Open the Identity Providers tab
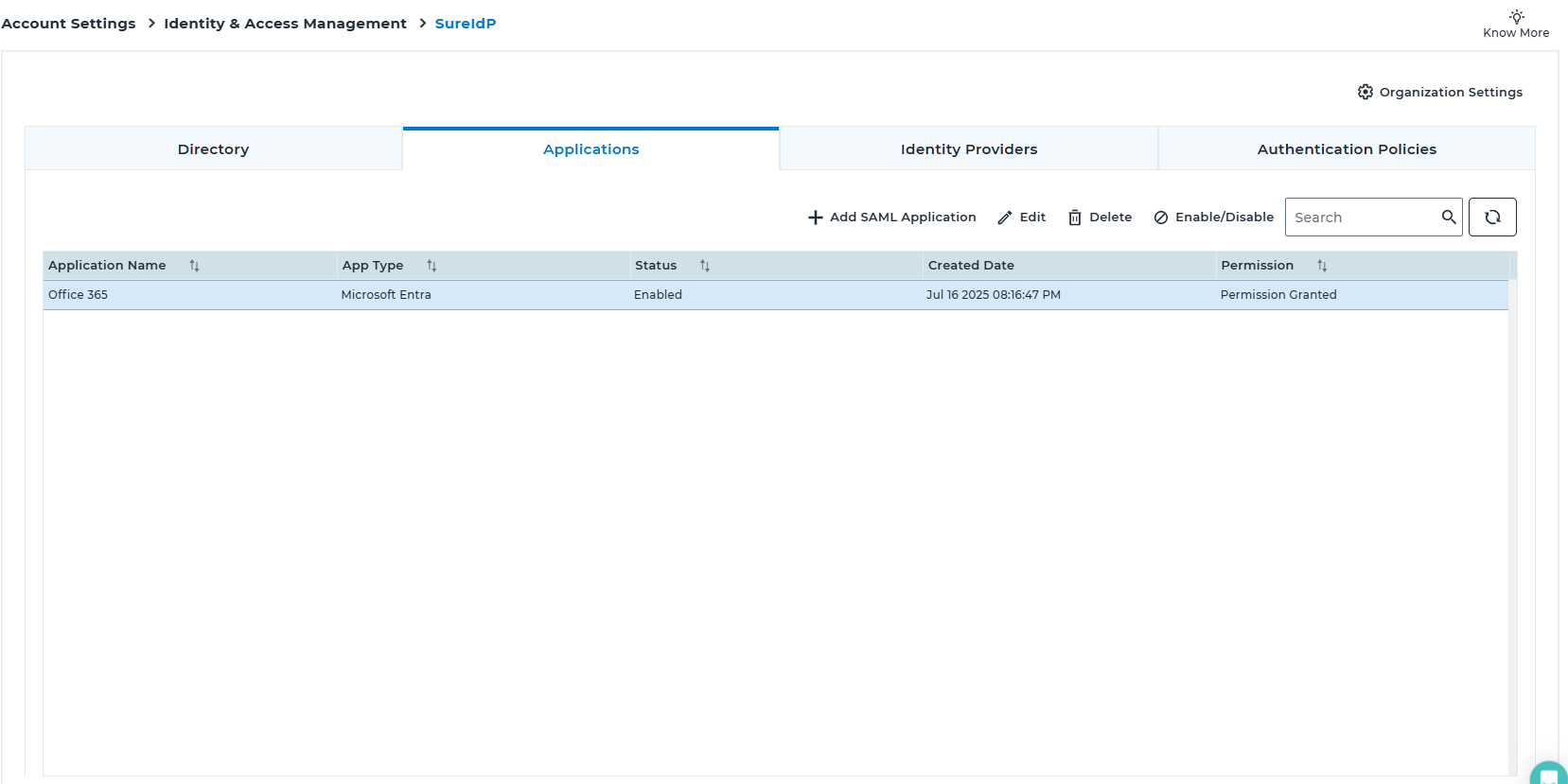The height and width of the screenshot is (784, 1568). [968, 149]
